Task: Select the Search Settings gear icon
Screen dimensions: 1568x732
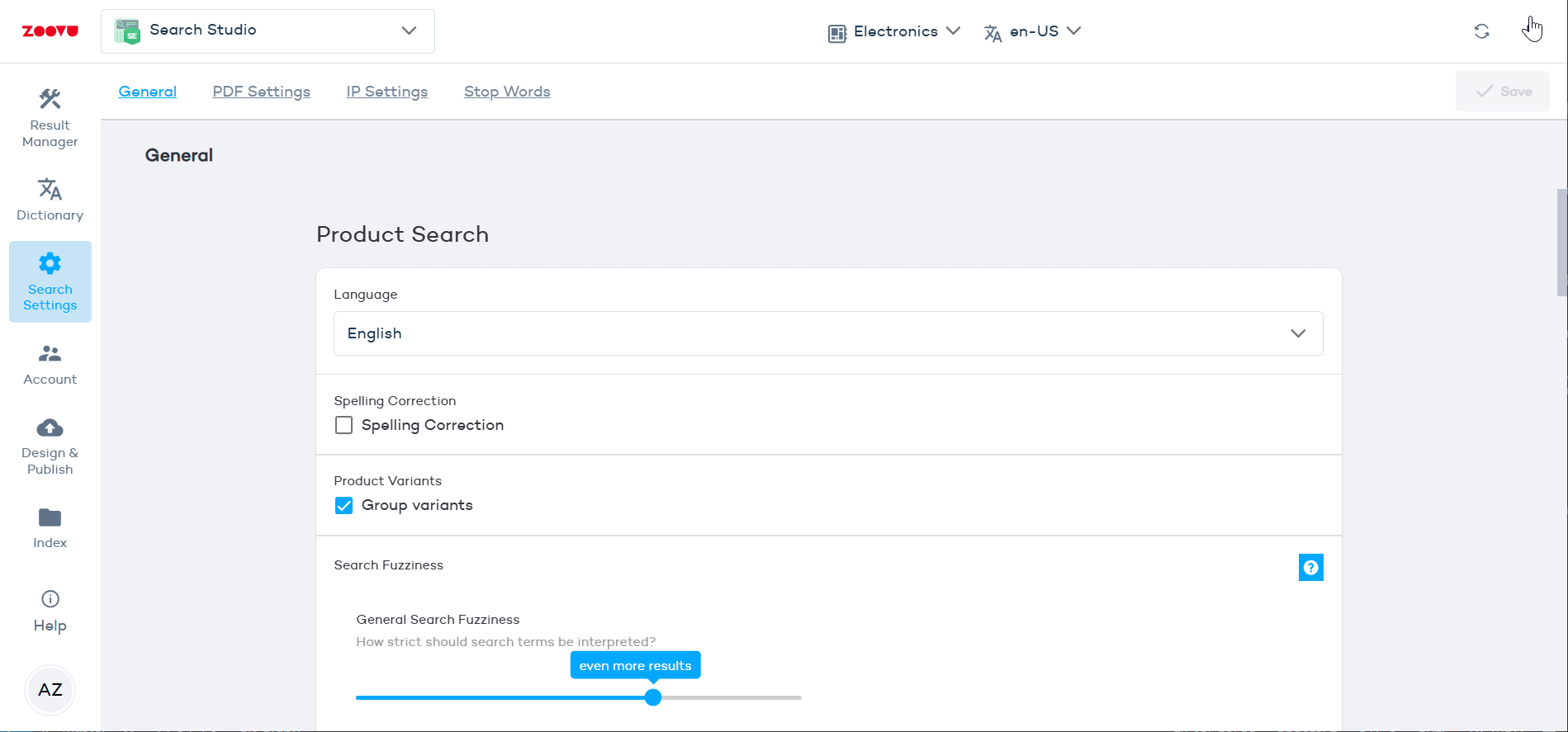Action: tap(50, 264)
